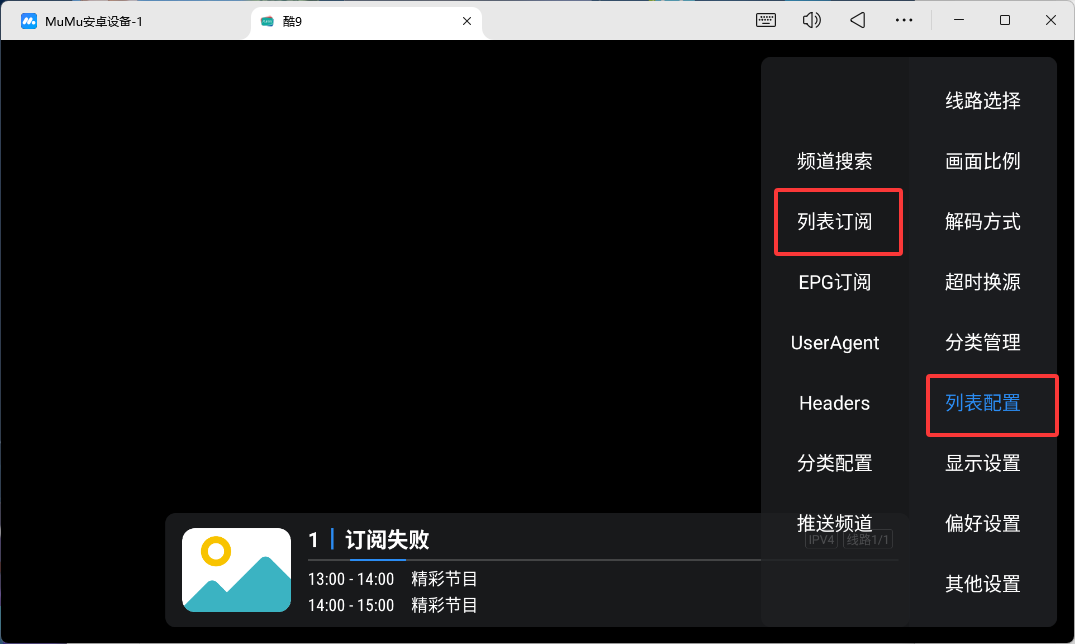Click the back triangle icon

click(858, 21)
